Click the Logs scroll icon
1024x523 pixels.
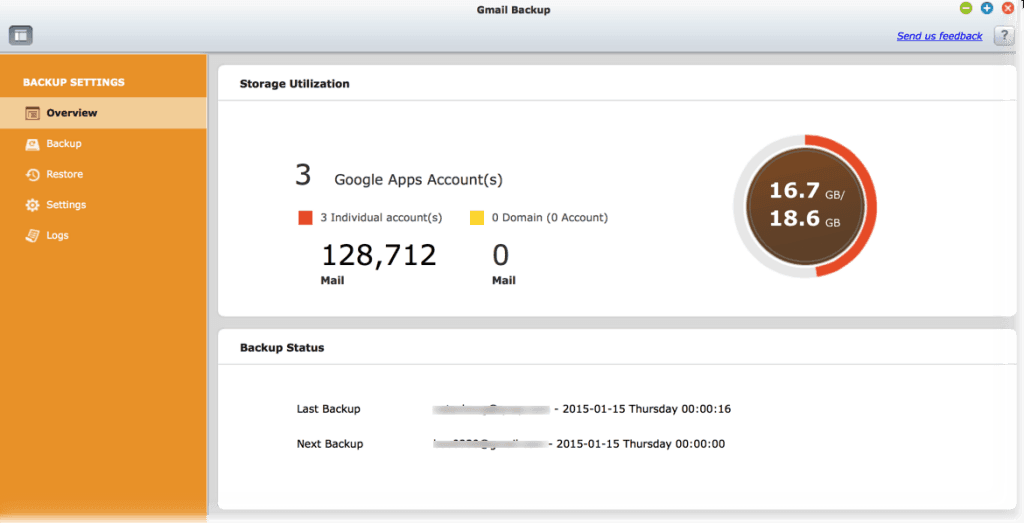pos(32,236)
